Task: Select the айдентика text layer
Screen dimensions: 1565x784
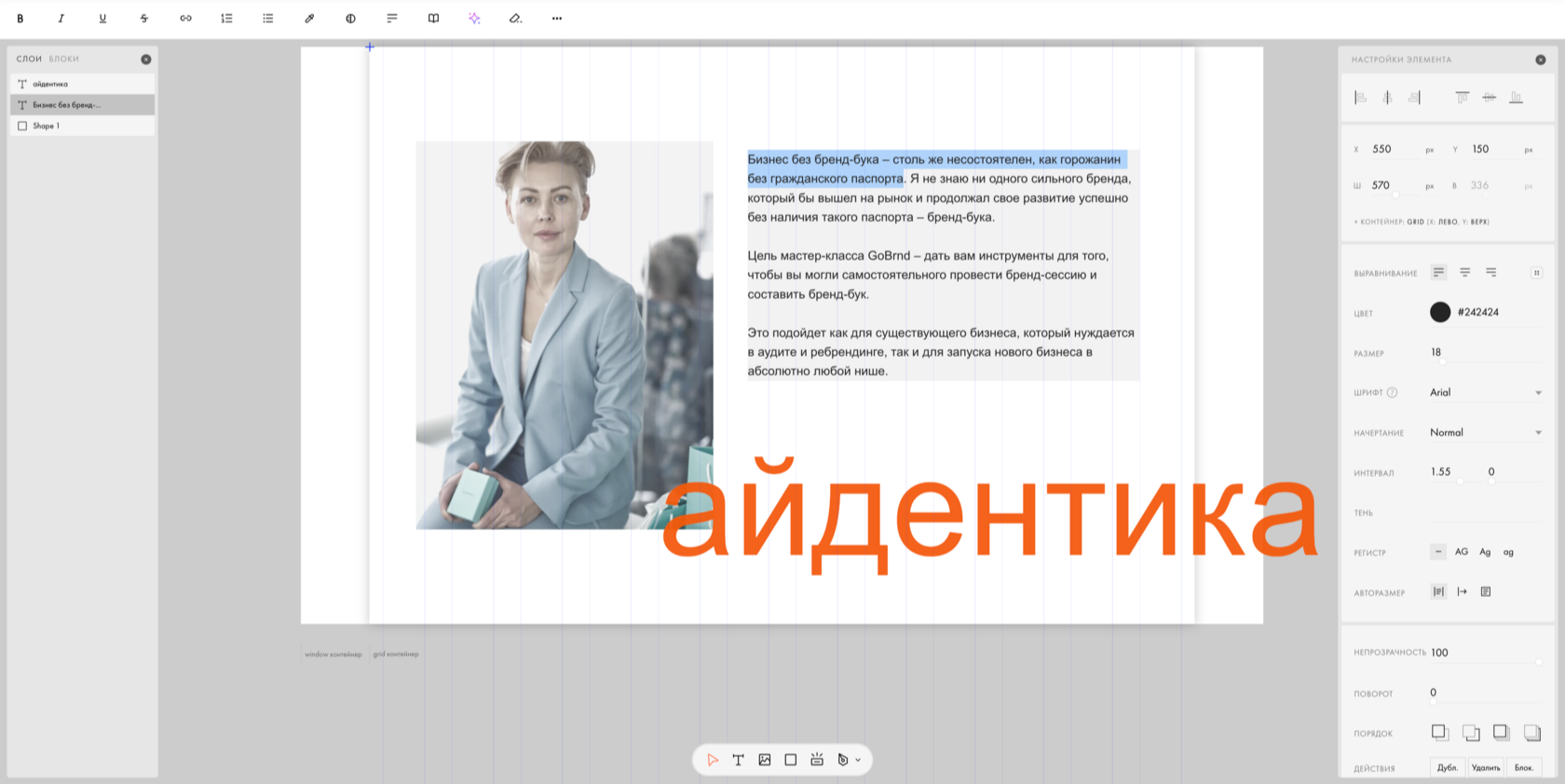Action: click(x=83, y=84)
